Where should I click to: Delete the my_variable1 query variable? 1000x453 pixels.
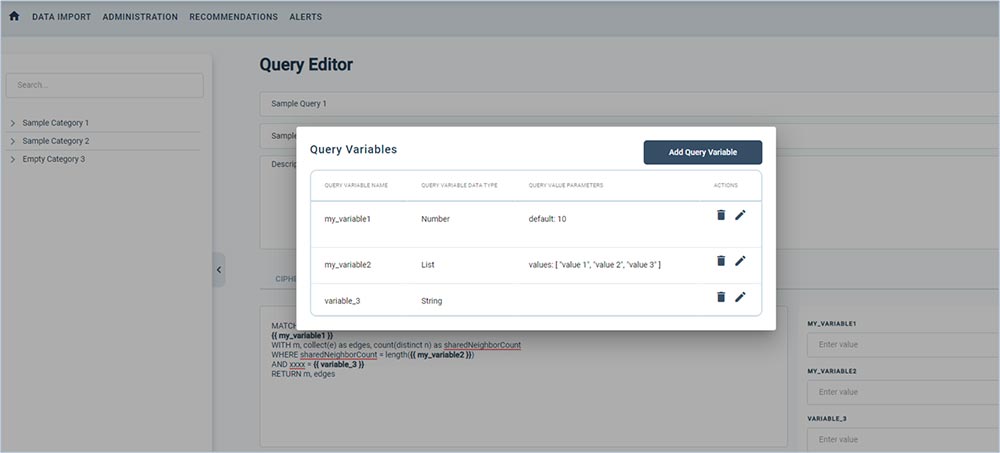pos(721,215)
